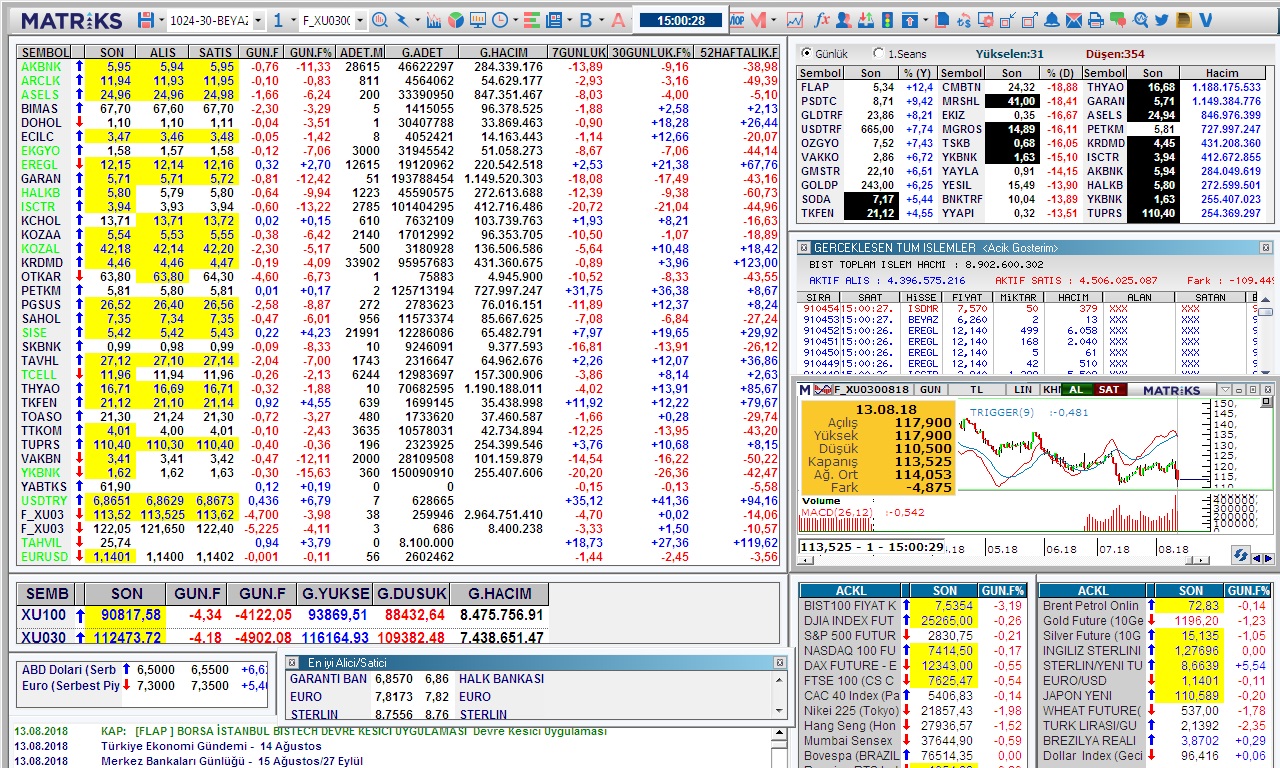This screenshot has height=768, width=1280.
Task: Select the 1.Seans radio button
Action: (879, 54)
